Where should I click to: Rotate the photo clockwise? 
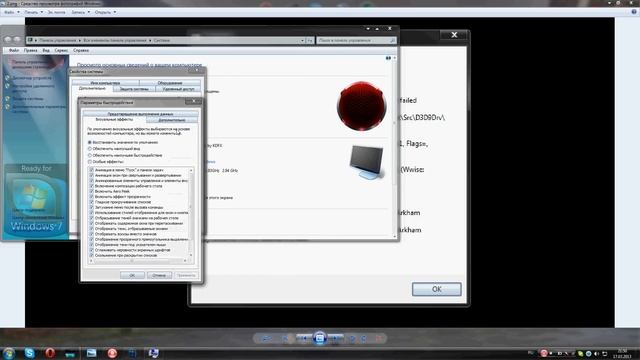pos(363,338)
